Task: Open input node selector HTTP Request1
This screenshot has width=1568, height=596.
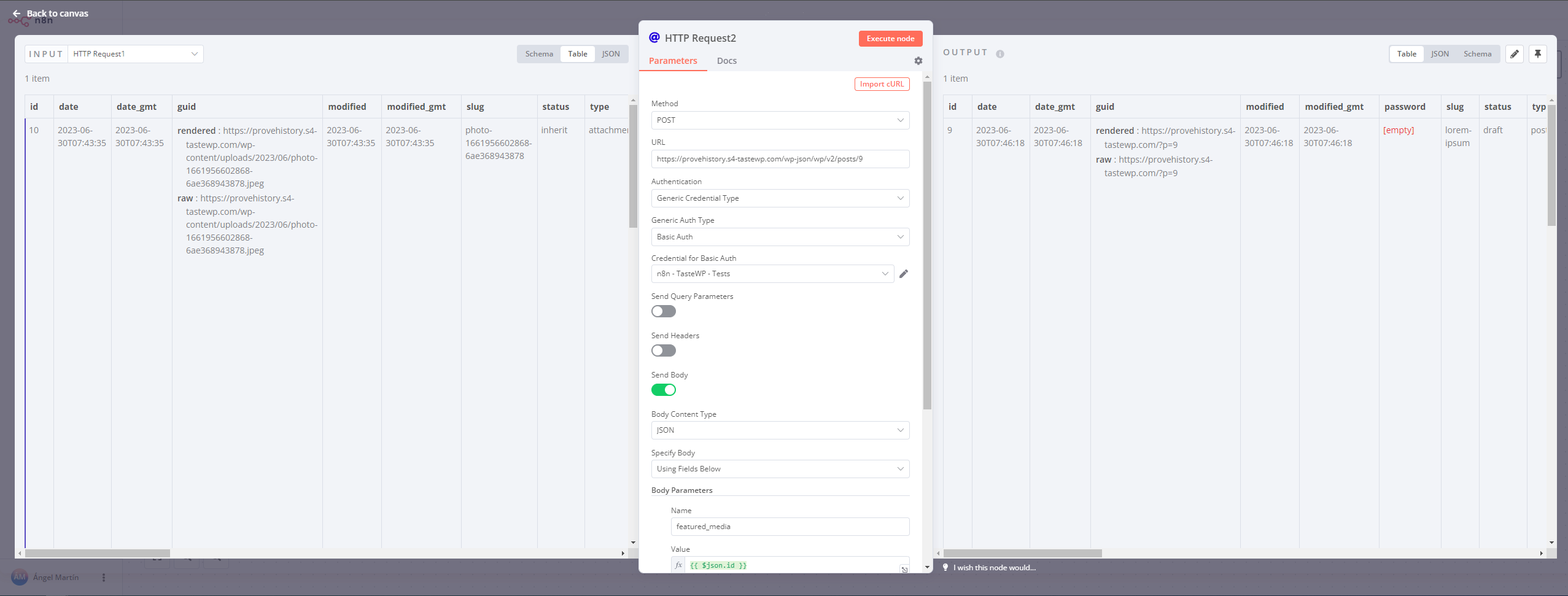Action: tap(135, 54)
